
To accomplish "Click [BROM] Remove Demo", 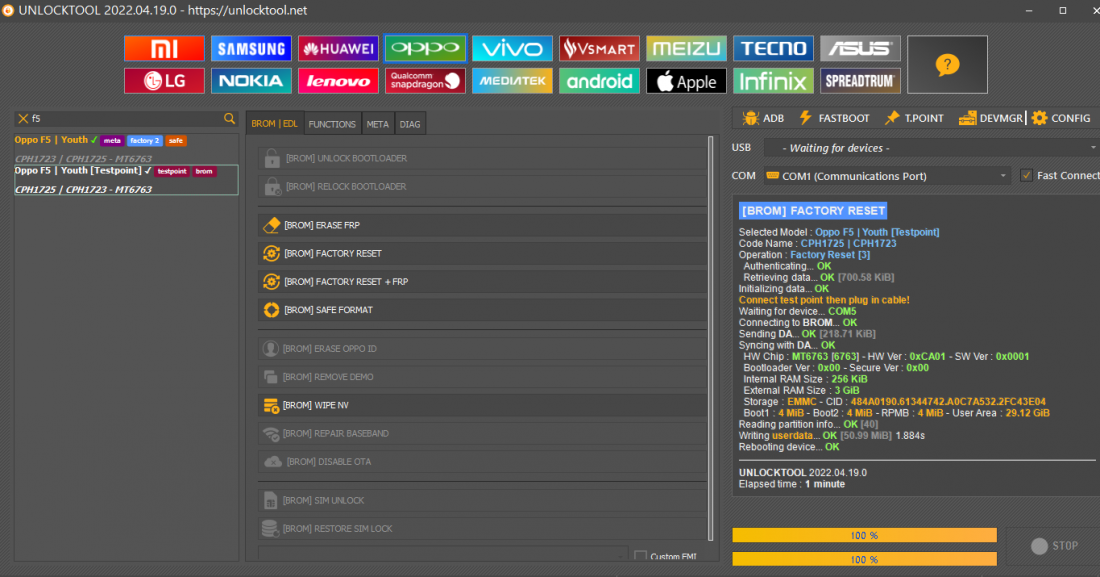I will (483, 377).
